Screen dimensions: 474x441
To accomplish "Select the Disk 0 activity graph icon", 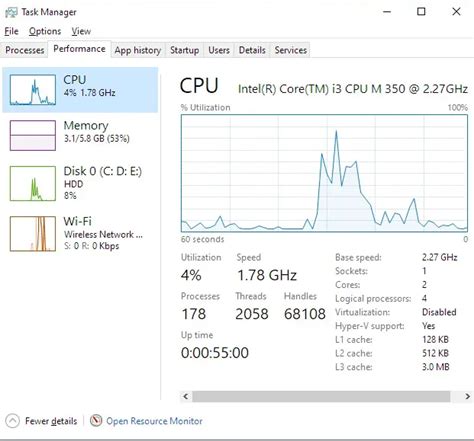I will pos(33,184).
